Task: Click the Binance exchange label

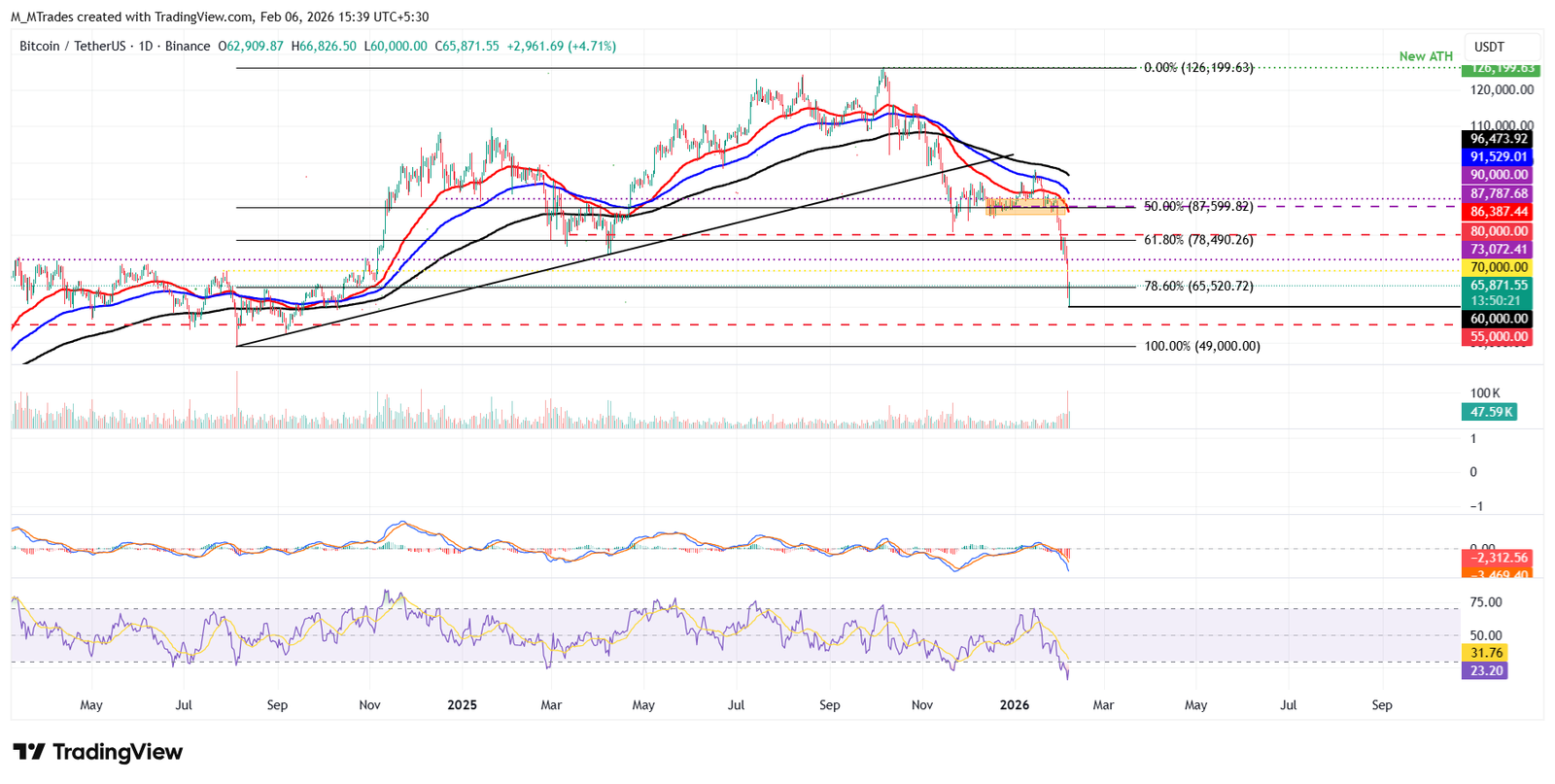Action: pyautogui.click(x=188, y=47)
